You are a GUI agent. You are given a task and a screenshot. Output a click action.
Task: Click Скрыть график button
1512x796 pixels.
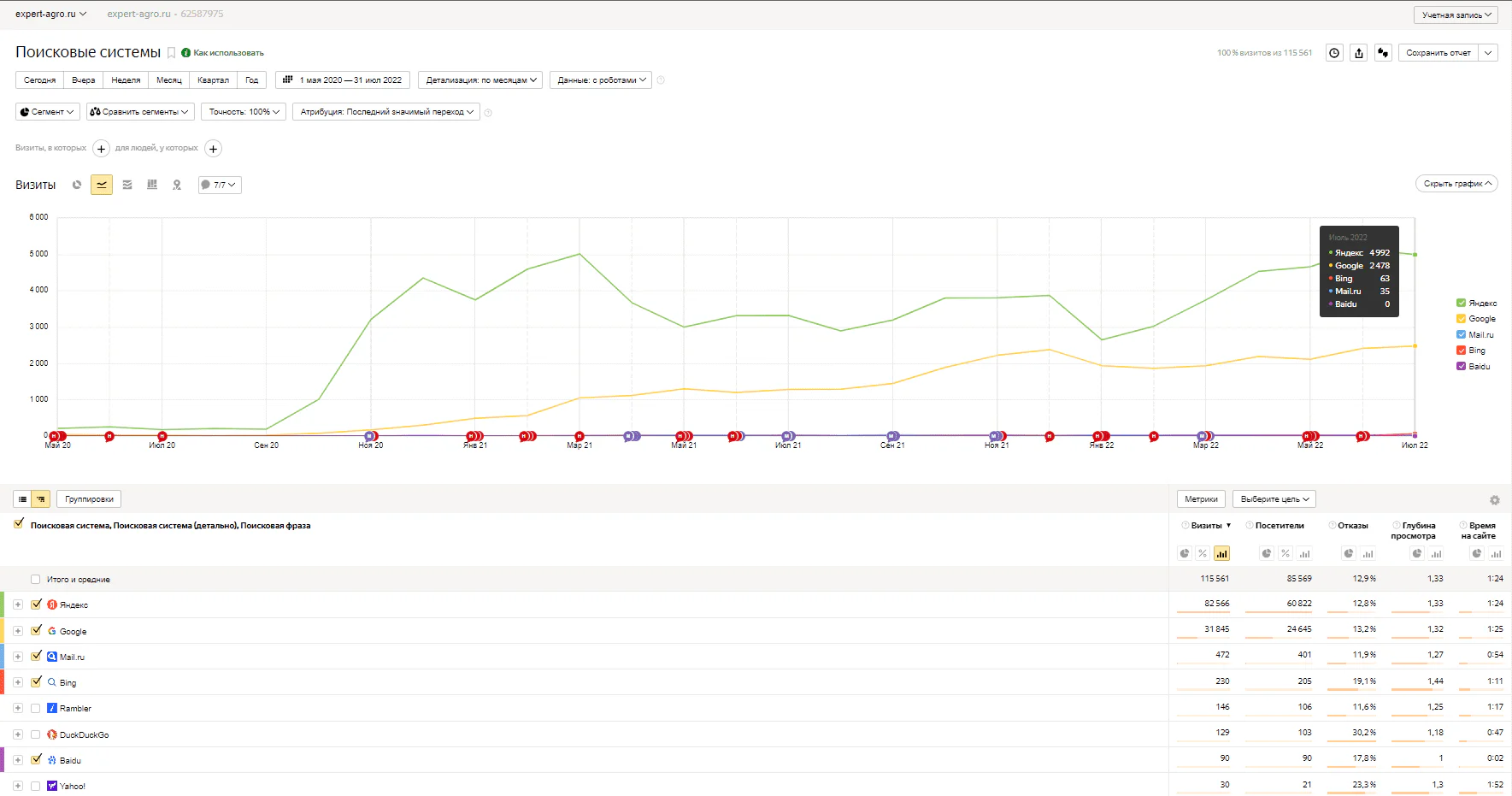[x=1456, y=184]
